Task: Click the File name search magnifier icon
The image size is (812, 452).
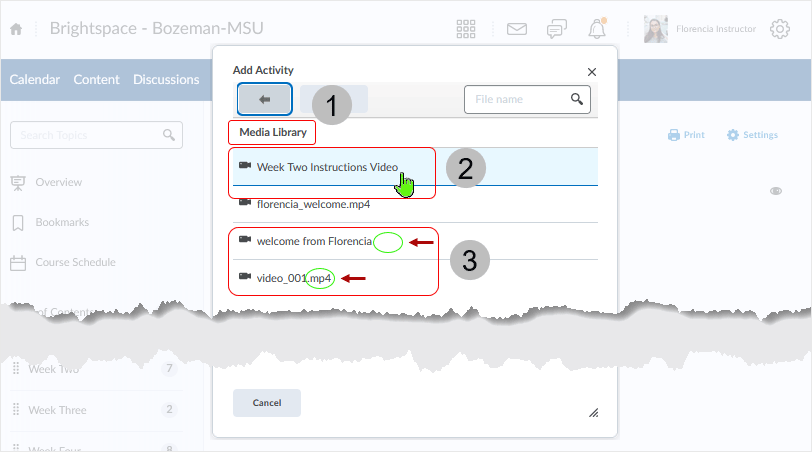Action: [577, 99]
